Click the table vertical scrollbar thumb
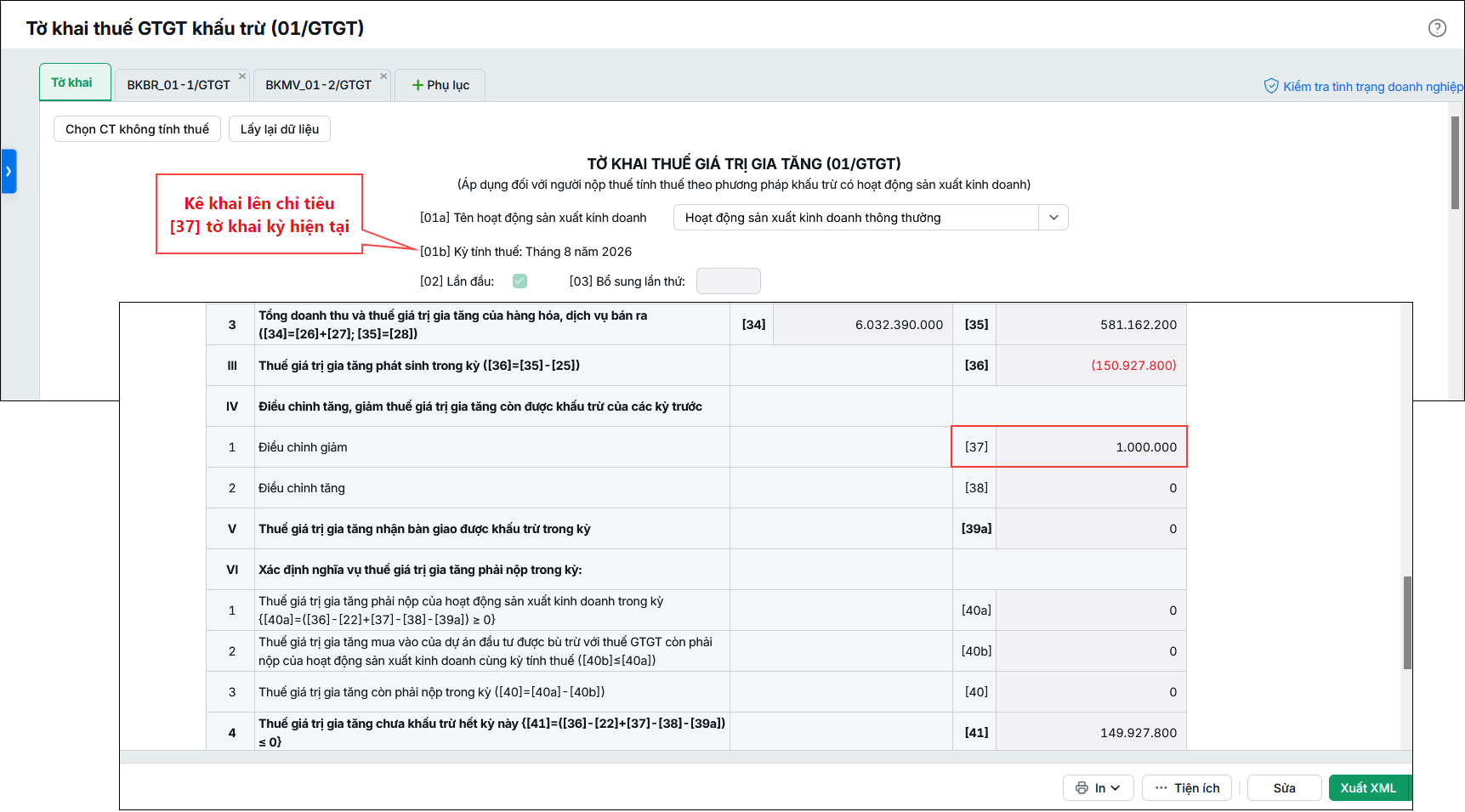 [1407, 622]
